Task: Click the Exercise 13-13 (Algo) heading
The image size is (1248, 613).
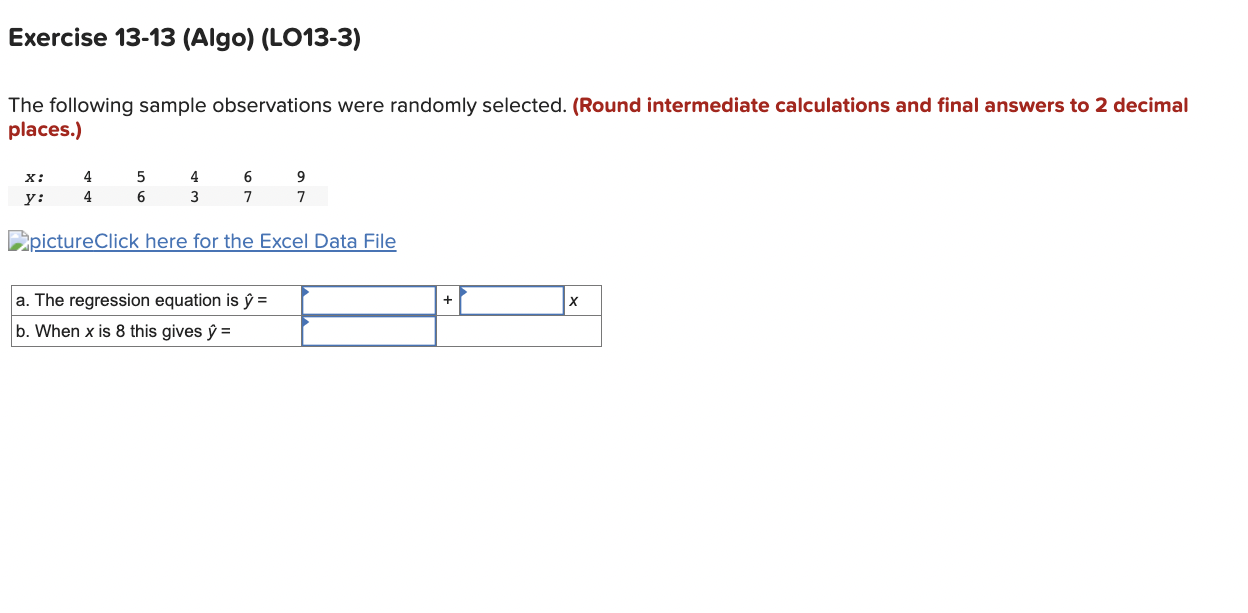Action: pos(184,38)
